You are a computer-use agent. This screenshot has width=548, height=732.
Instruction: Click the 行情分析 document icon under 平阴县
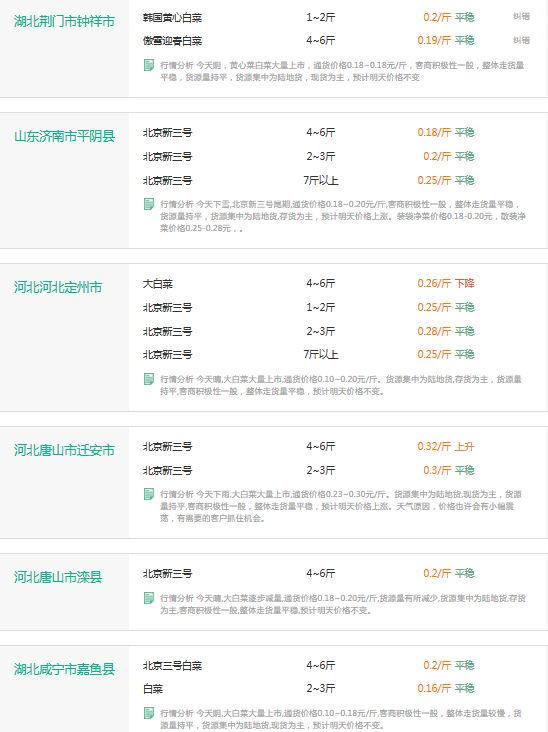[x=149, y=204]
